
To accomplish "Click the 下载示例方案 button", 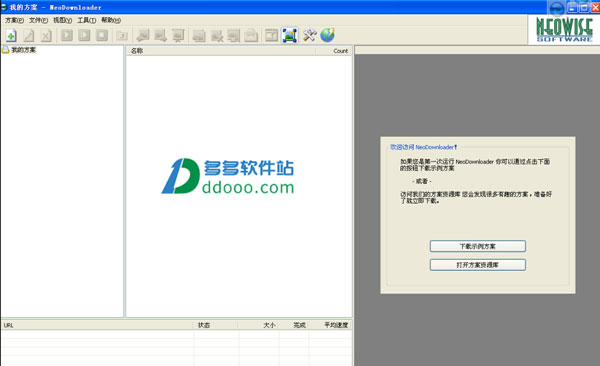I will pyautogui.click(x=478, y=246).
